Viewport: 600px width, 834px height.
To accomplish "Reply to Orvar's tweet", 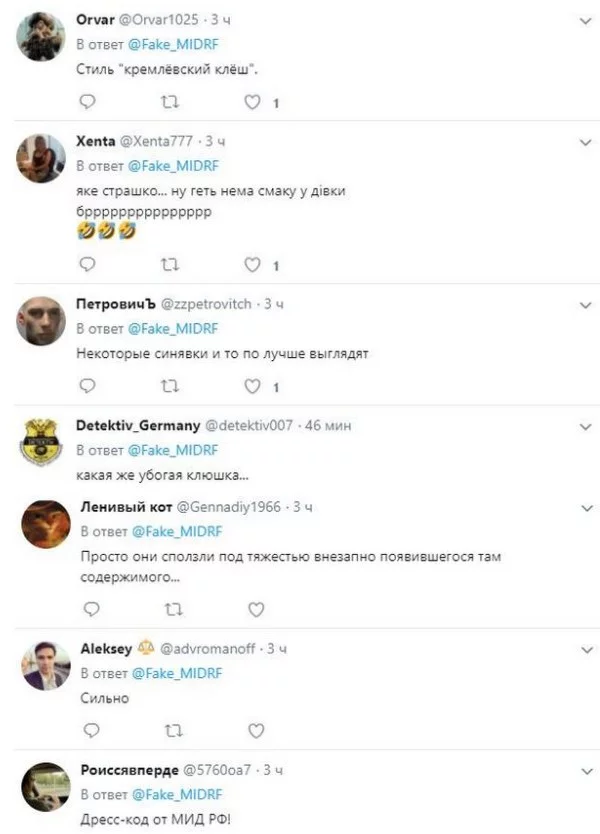I will (87, 102).
